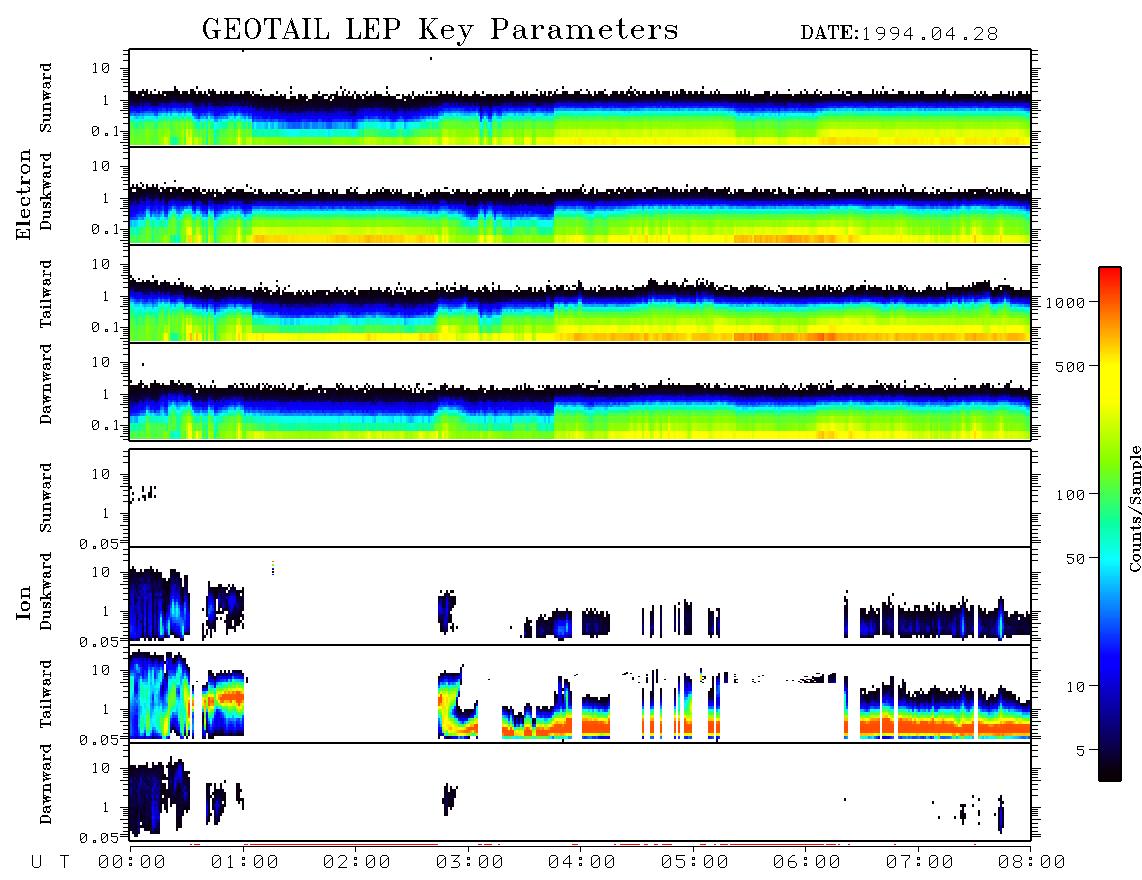Click the Electron Dawnward spectrogram panel
The width and height of the screenshot is (1142, 880).
tap(580, 391)
